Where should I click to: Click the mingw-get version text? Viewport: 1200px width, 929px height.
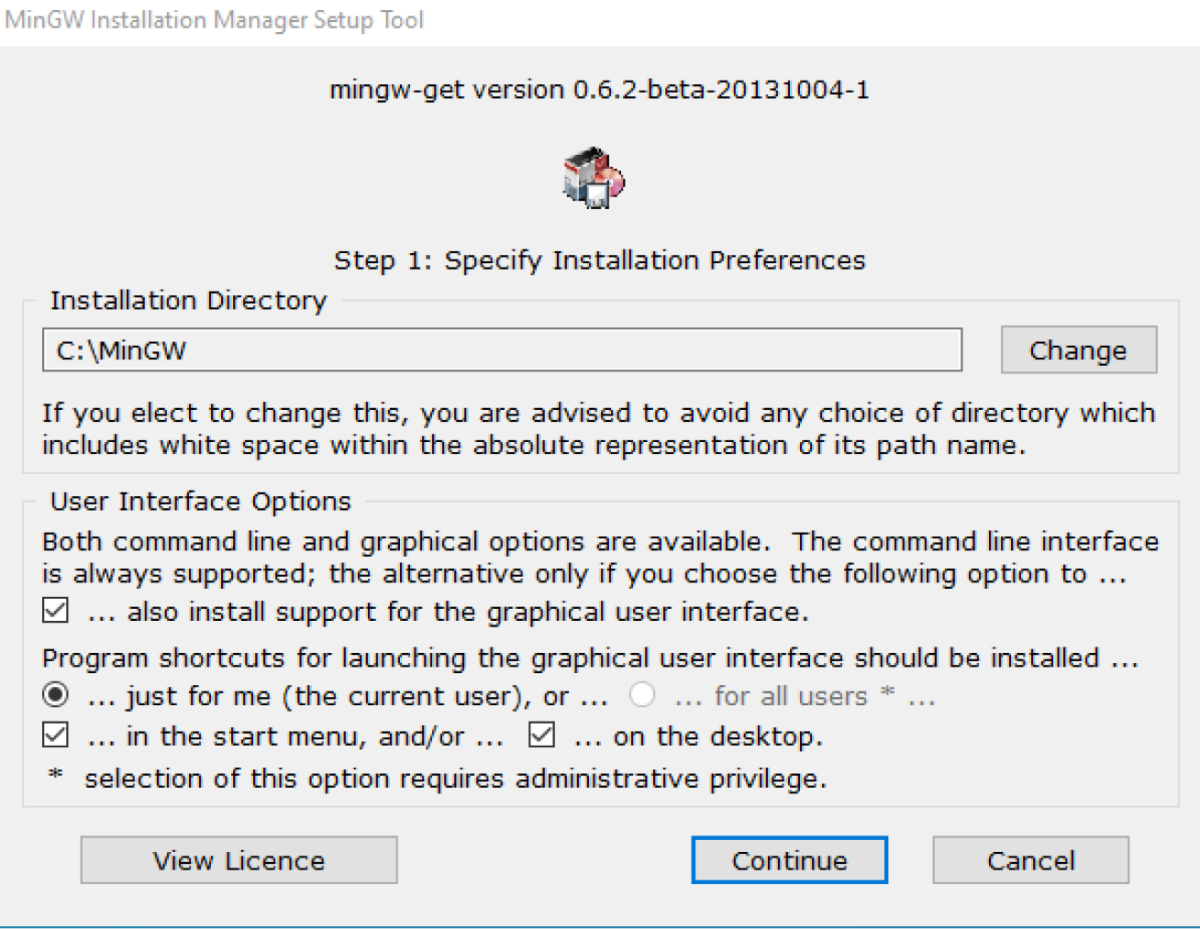coord(598,90)
